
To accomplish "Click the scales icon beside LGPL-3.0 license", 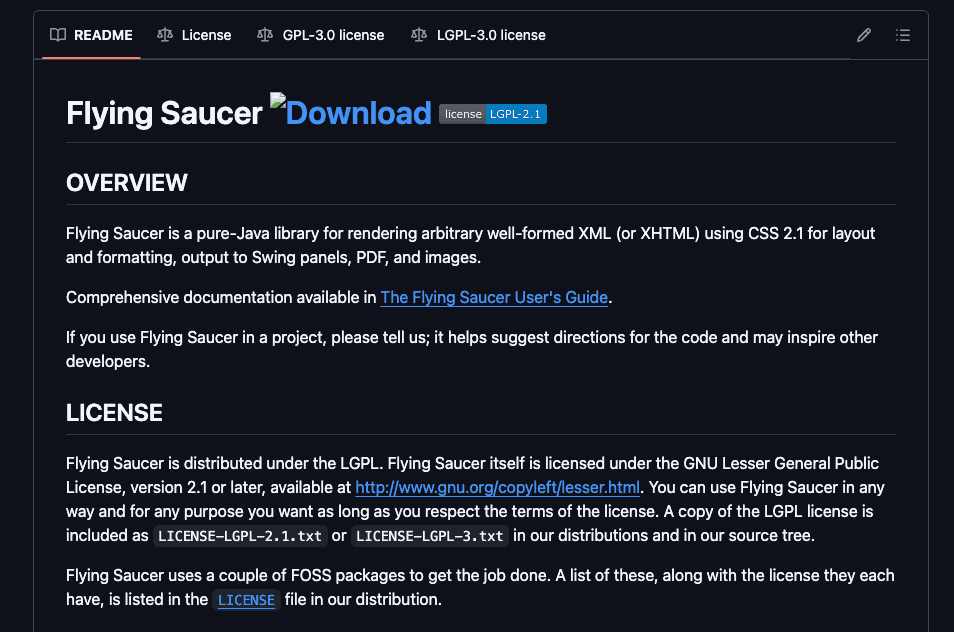I will tap(419, 35).
